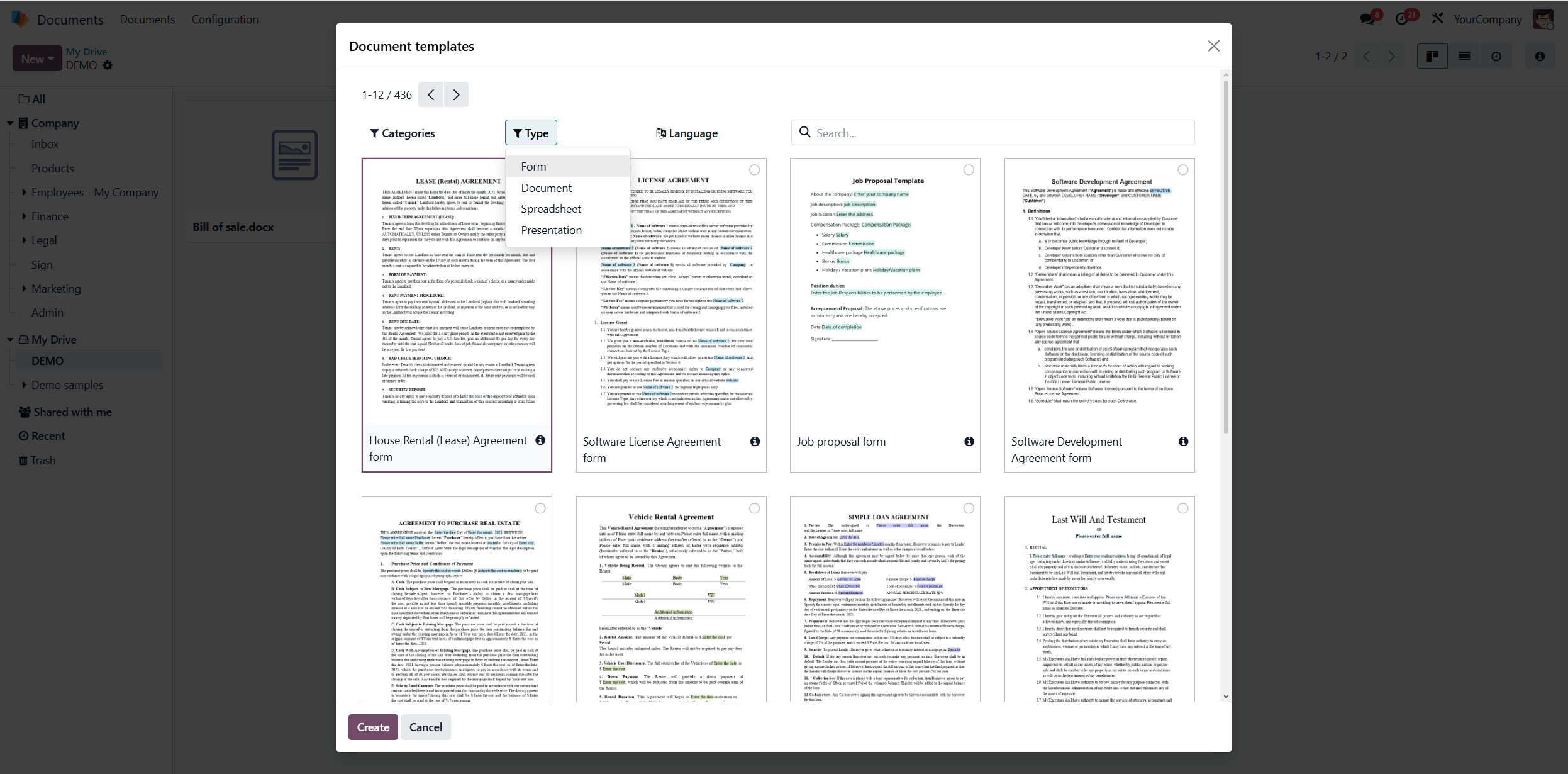Screen dimensions: 1568x774
Task: Open the user avatar menu
Action: coord(1543,19)
